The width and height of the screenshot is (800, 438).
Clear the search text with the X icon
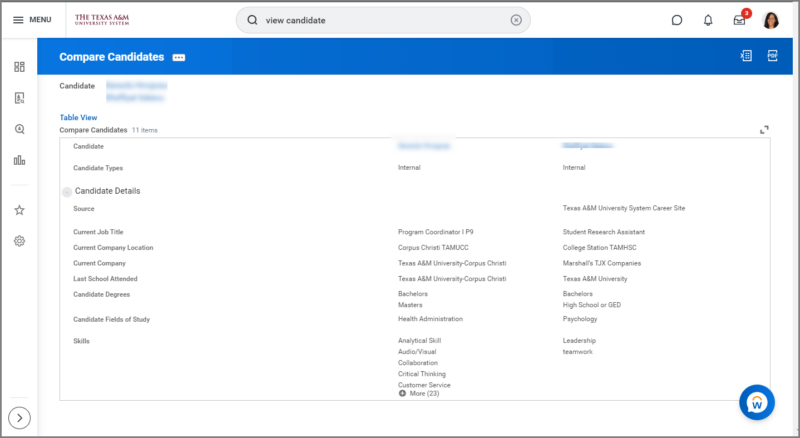tap(516, 20)
